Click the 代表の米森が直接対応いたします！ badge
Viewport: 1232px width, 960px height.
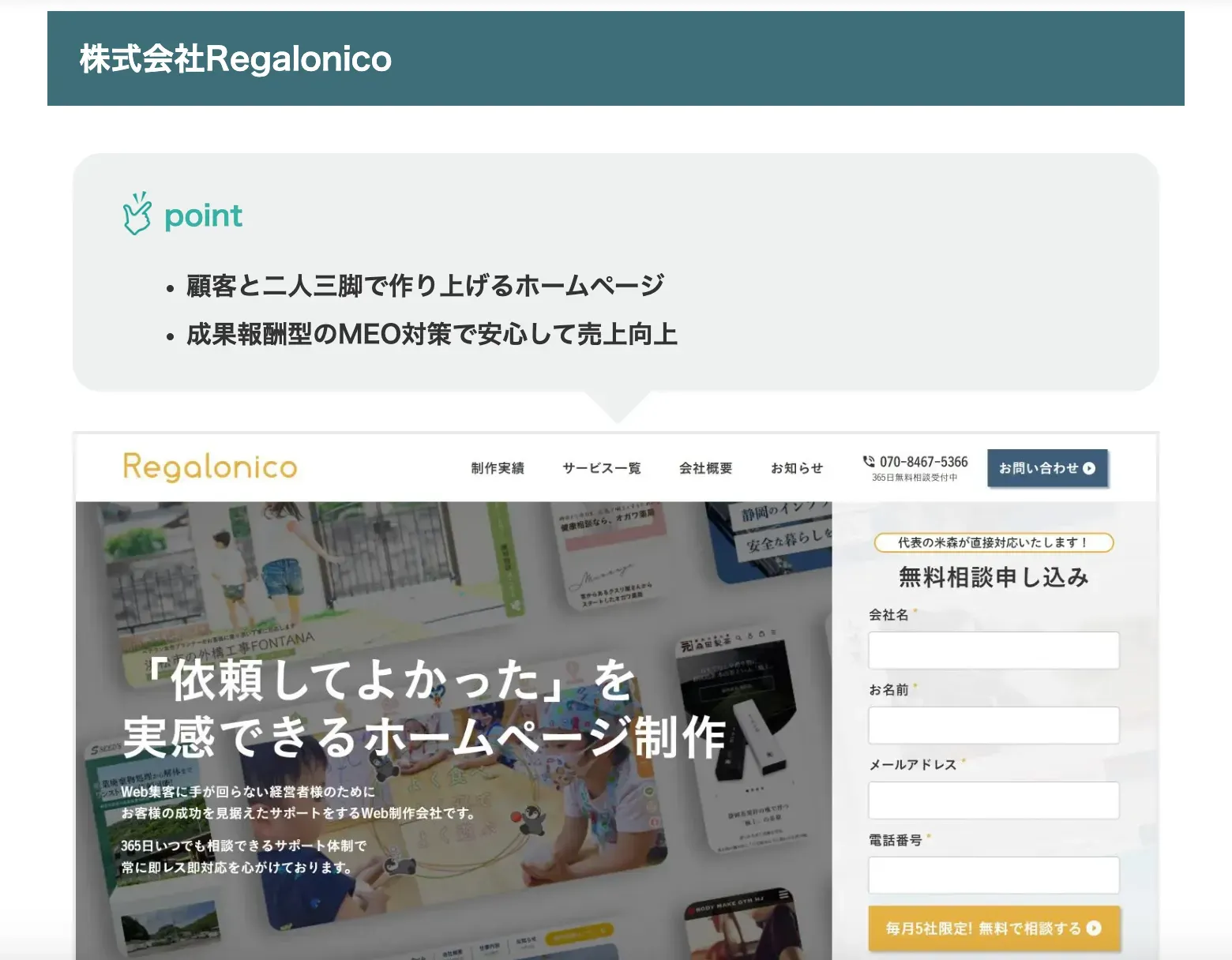point(993,542)
